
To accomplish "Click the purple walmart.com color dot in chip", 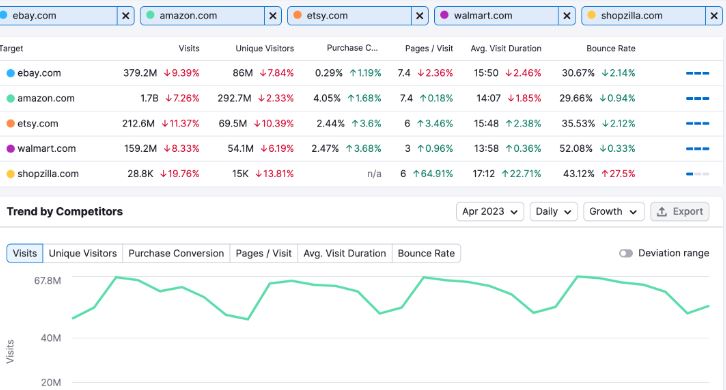I will [x=444, y=15].
